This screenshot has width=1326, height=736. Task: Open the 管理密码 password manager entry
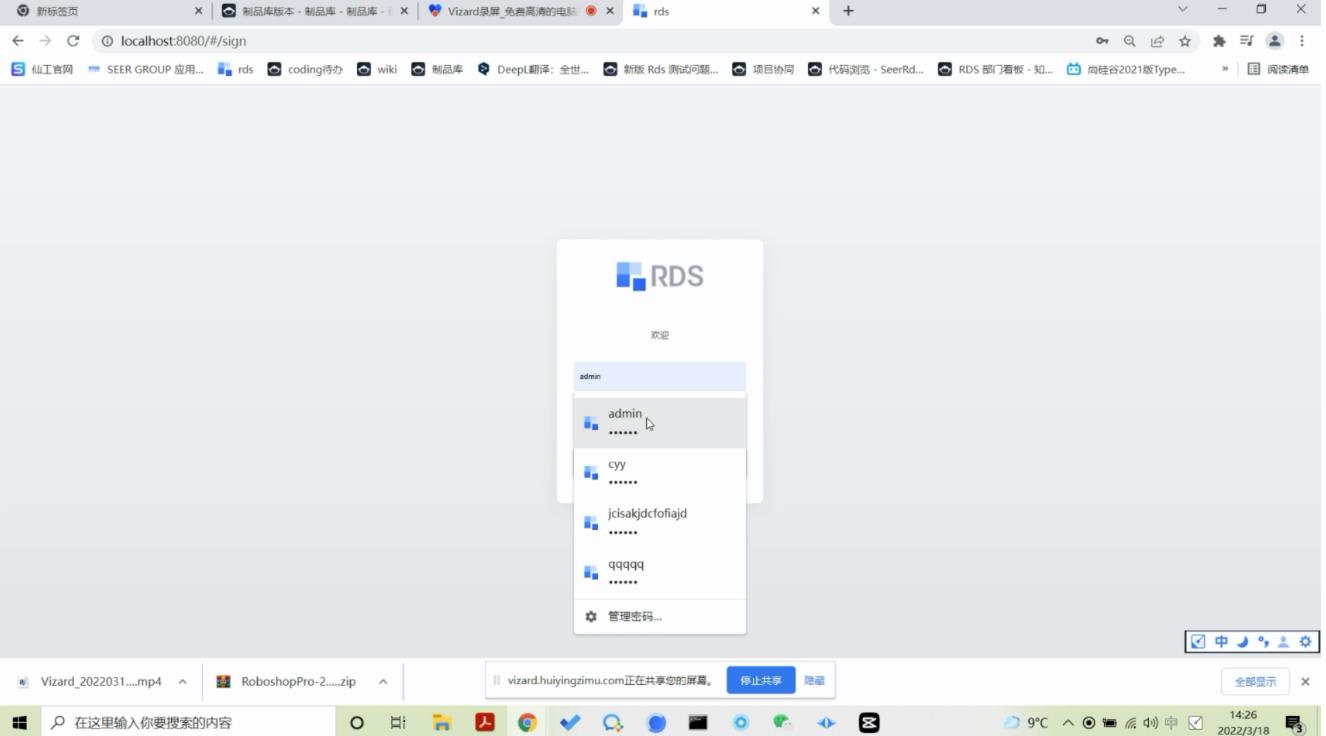[659, 616]
